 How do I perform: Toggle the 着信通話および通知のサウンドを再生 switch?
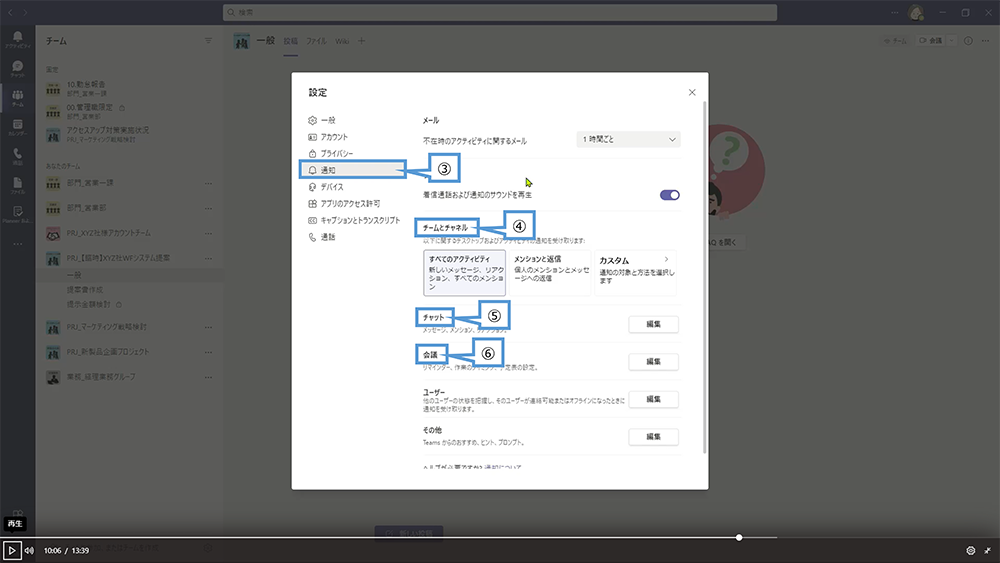click(670, 195)
